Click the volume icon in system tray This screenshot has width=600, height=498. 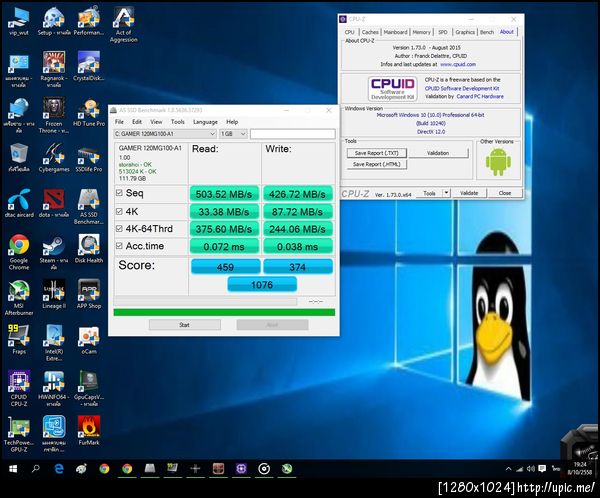click(x=530, y=469)
